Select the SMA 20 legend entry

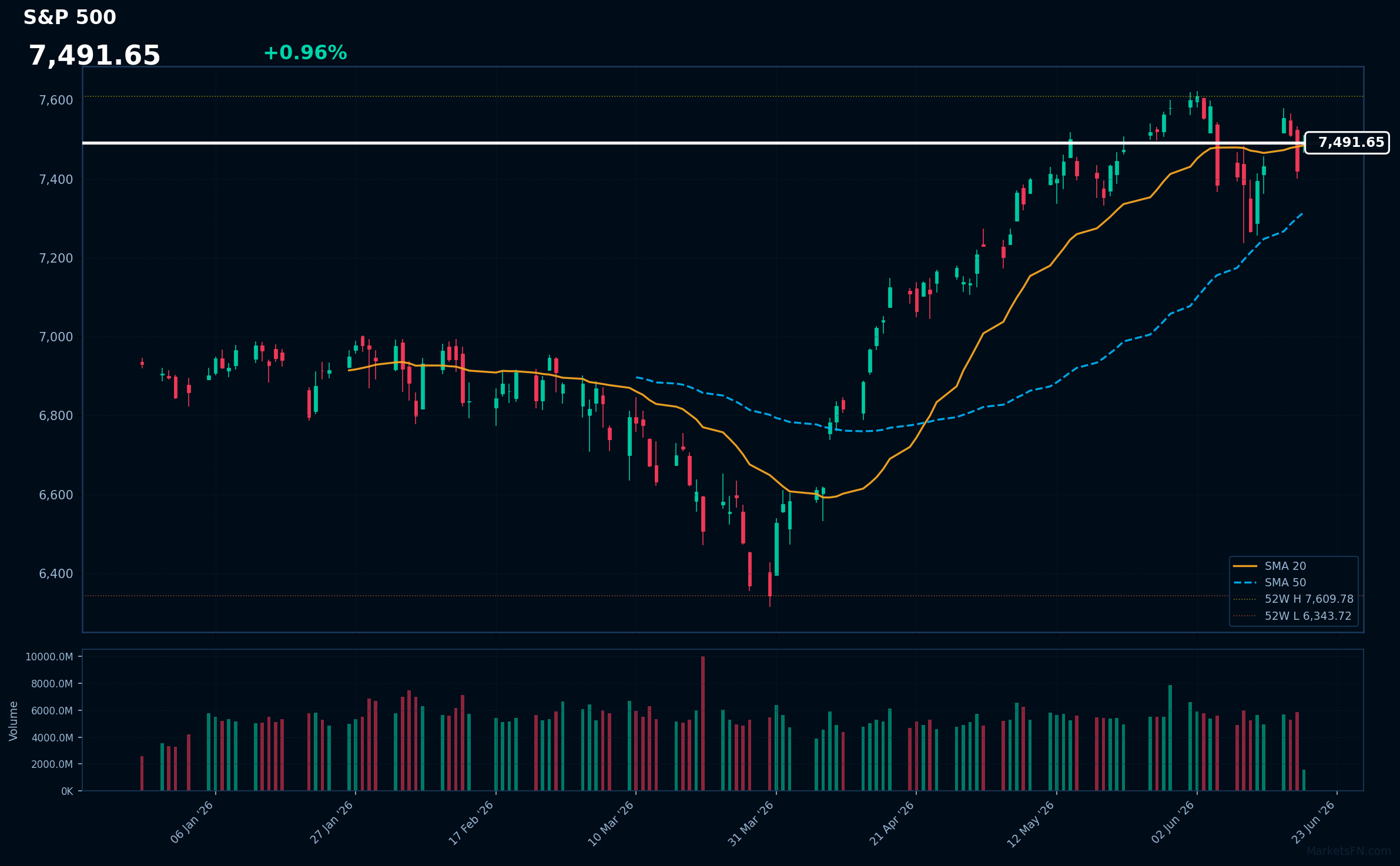(1270, 566)
